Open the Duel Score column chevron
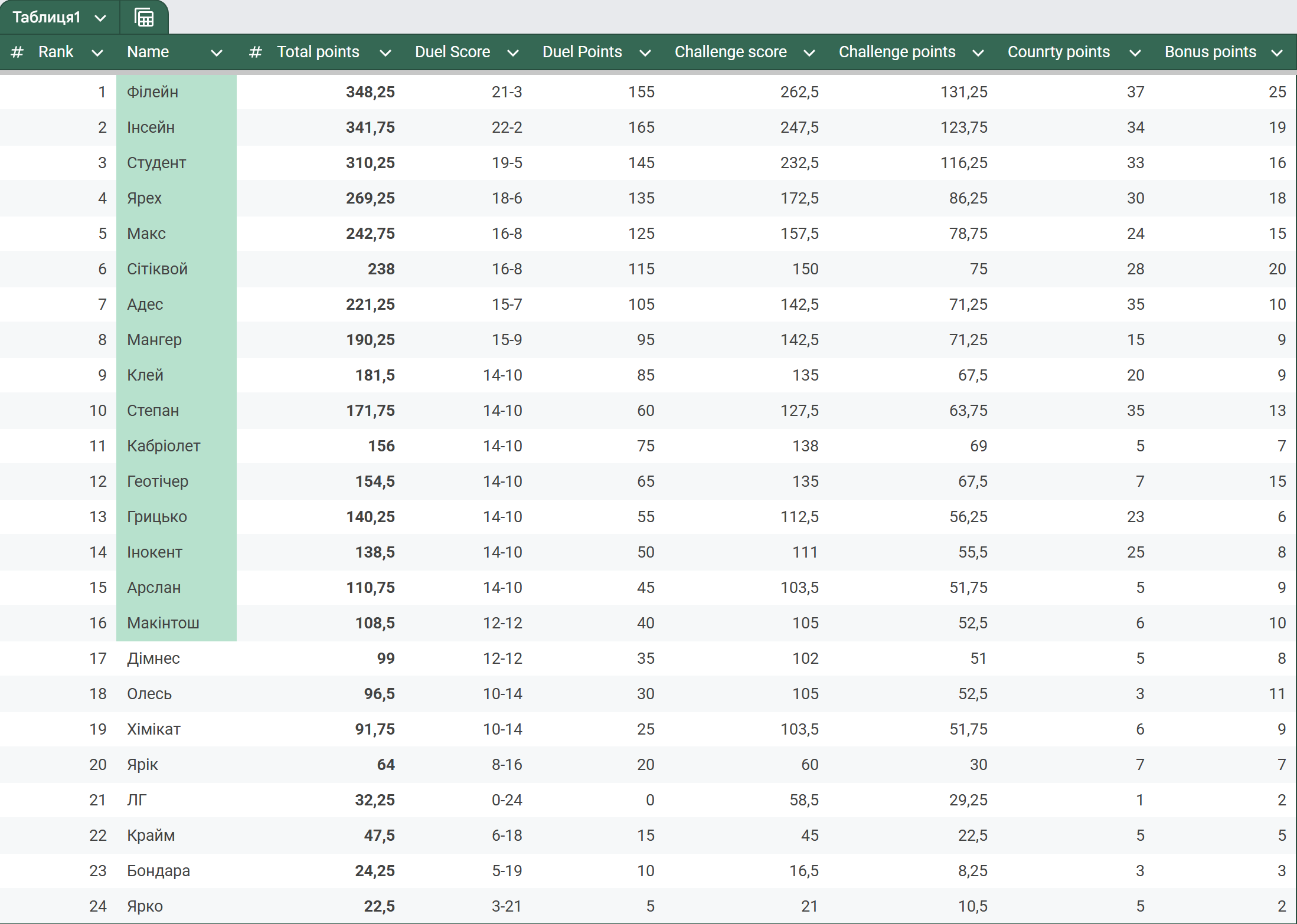This screenshot has width=1297, height=924. pyautogui.click(x=513, y=53)
